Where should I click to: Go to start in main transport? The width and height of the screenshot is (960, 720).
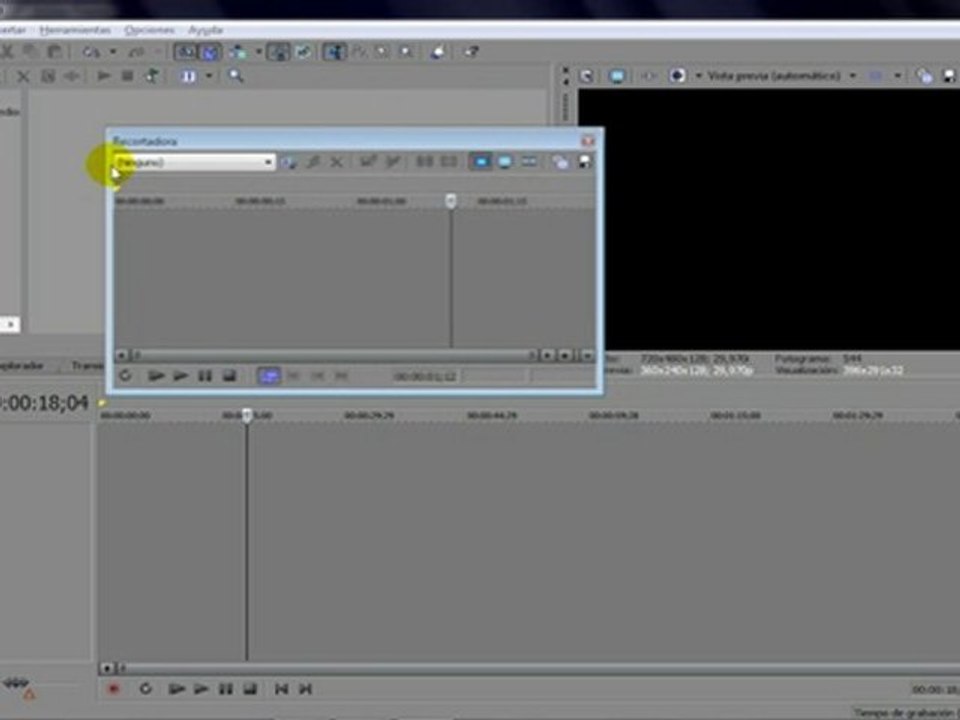(282, 689)
